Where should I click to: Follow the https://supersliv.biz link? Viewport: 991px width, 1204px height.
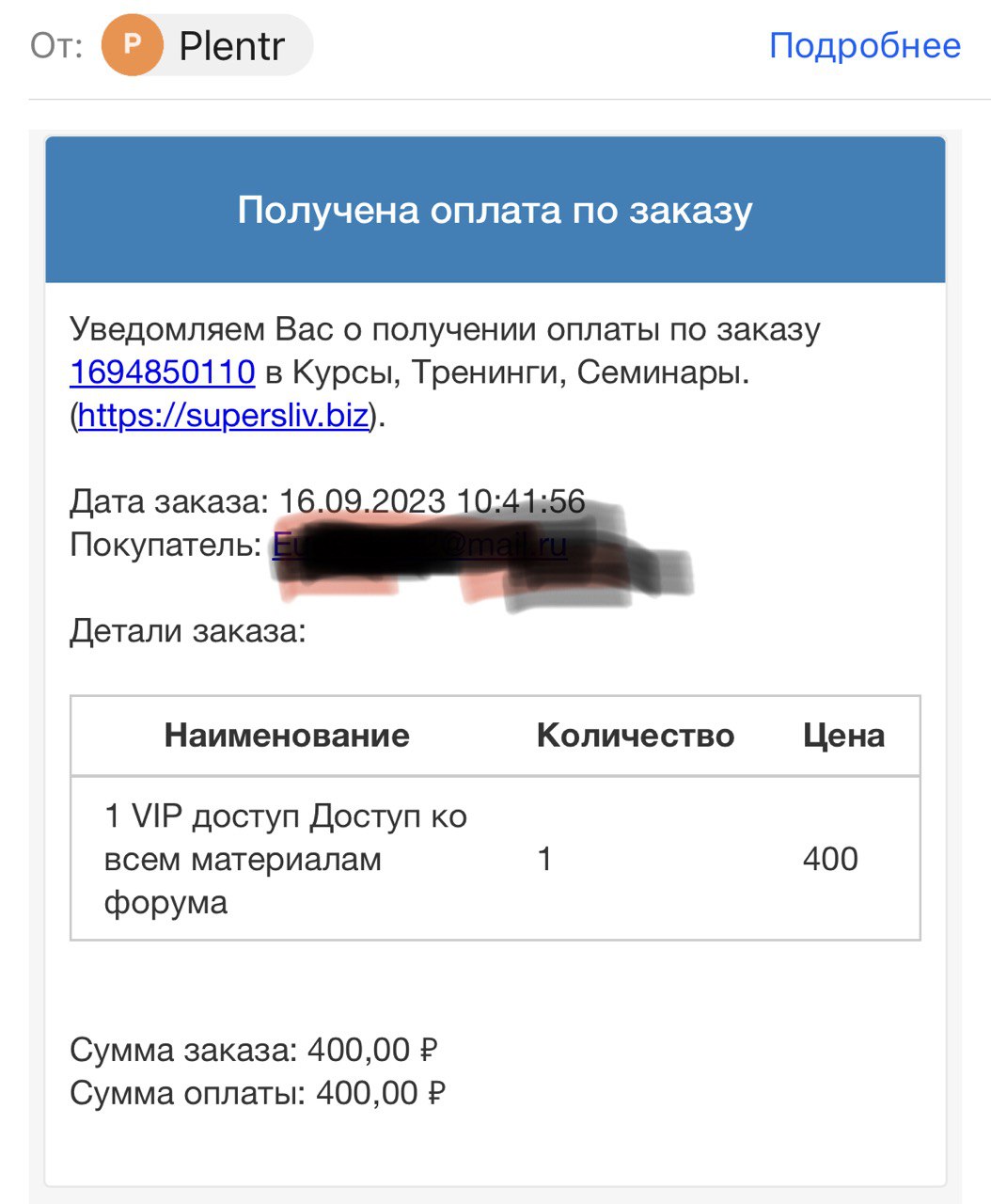coord(223,415)
